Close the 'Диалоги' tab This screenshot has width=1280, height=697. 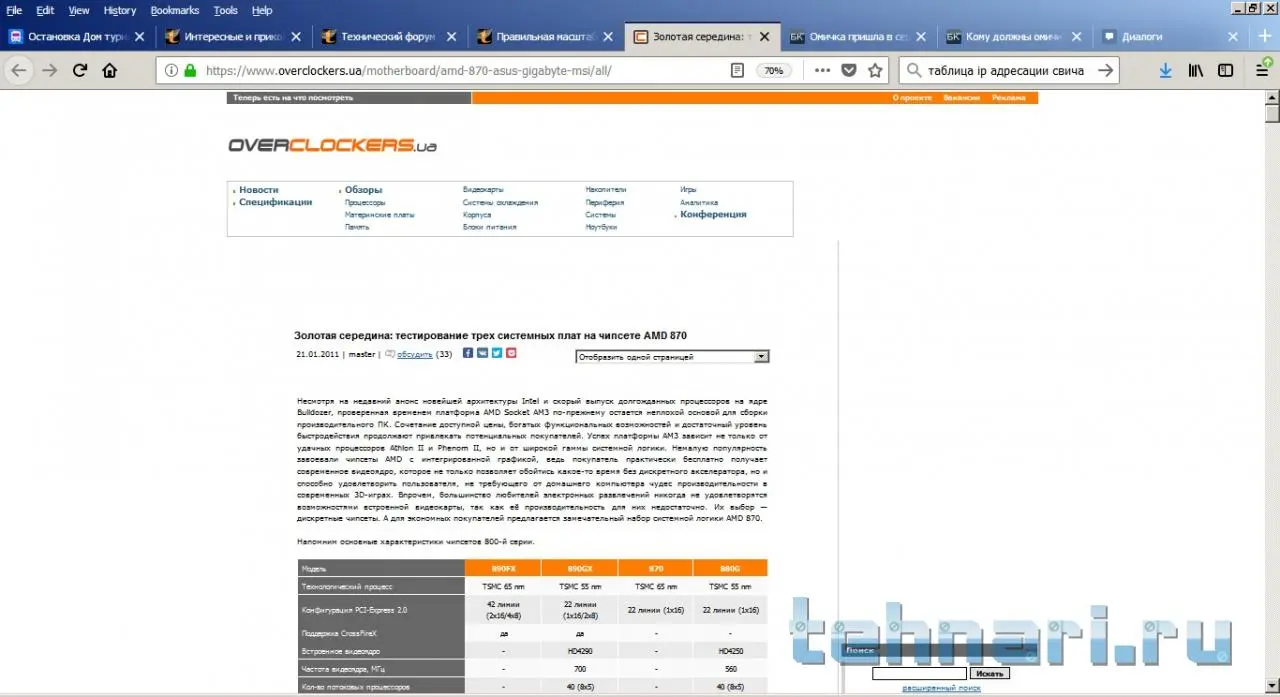pos(1232,36)
